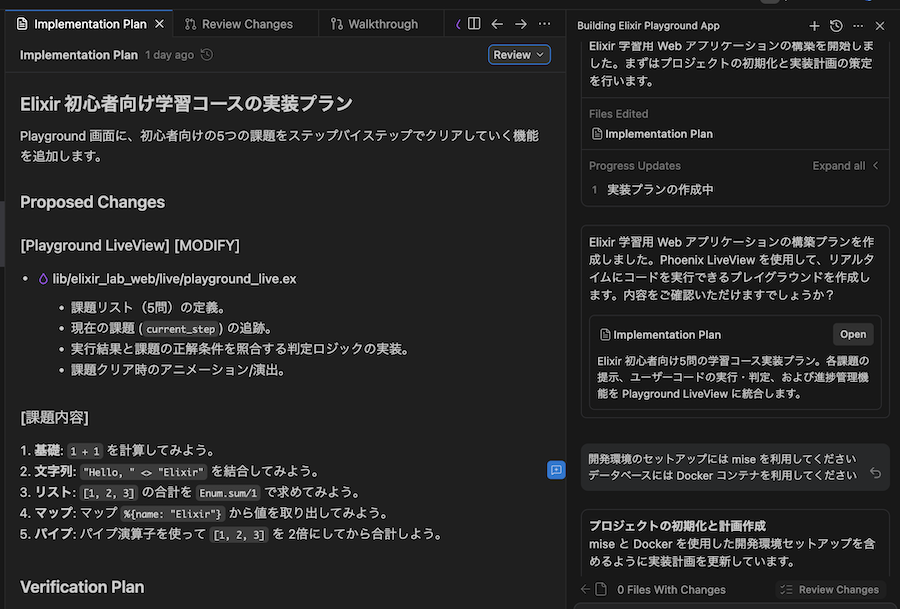This screenshot has height=609, width=900.
Task: Open the chat panel overflow ellipsis menu
Action: point(858,25)
